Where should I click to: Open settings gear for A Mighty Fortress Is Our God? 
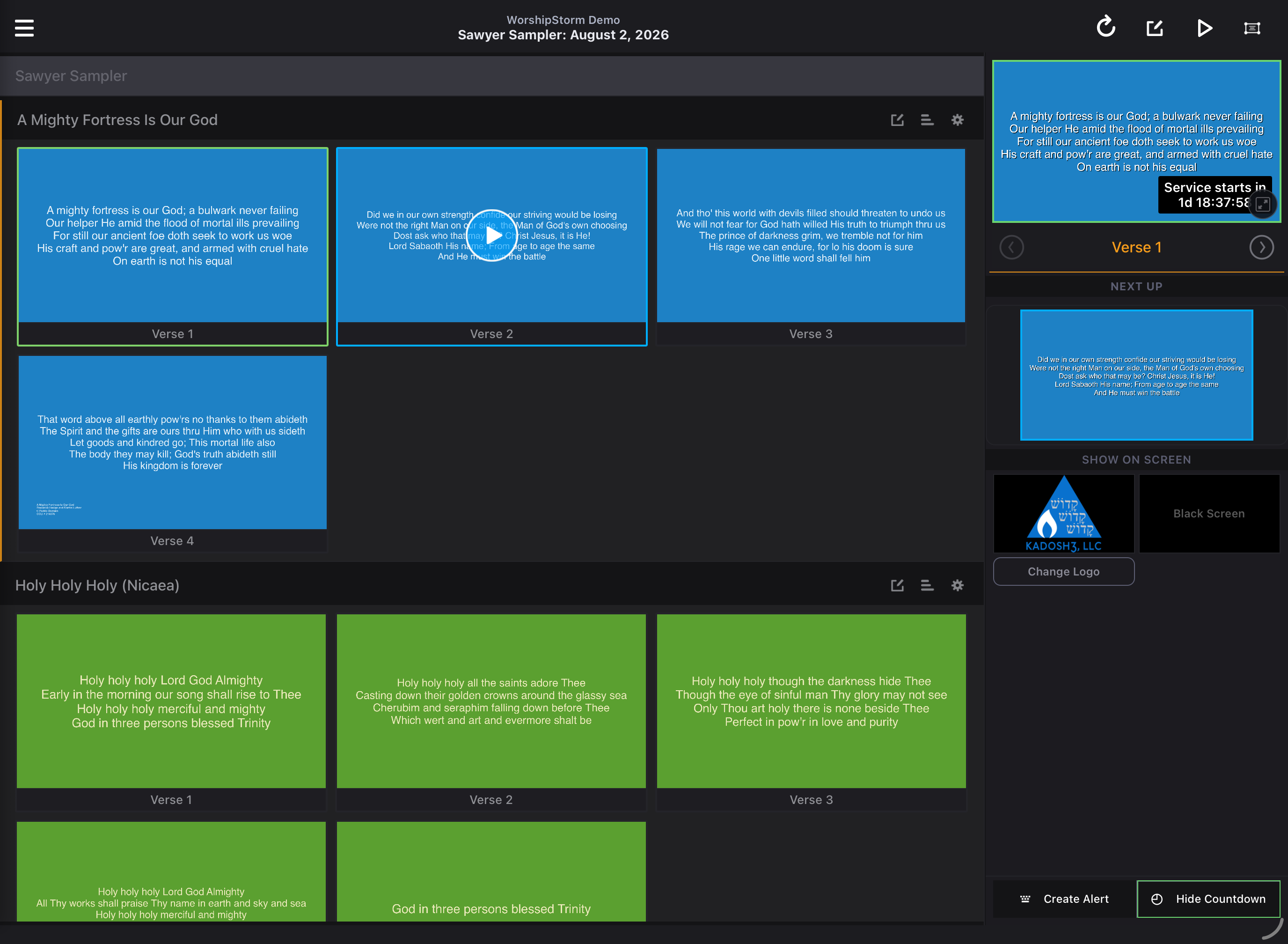(x=957, y=120)
